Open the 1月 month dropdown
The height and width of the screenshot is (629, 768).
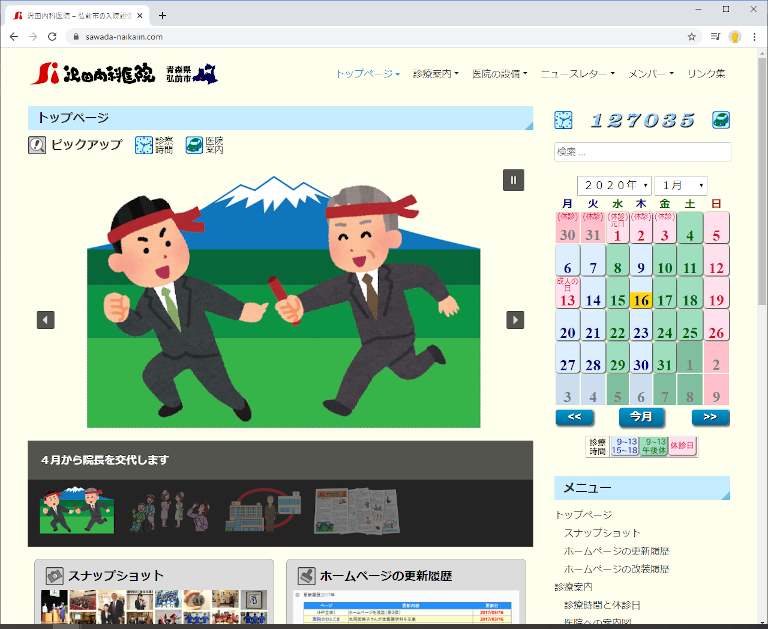[x=681, y=185]
